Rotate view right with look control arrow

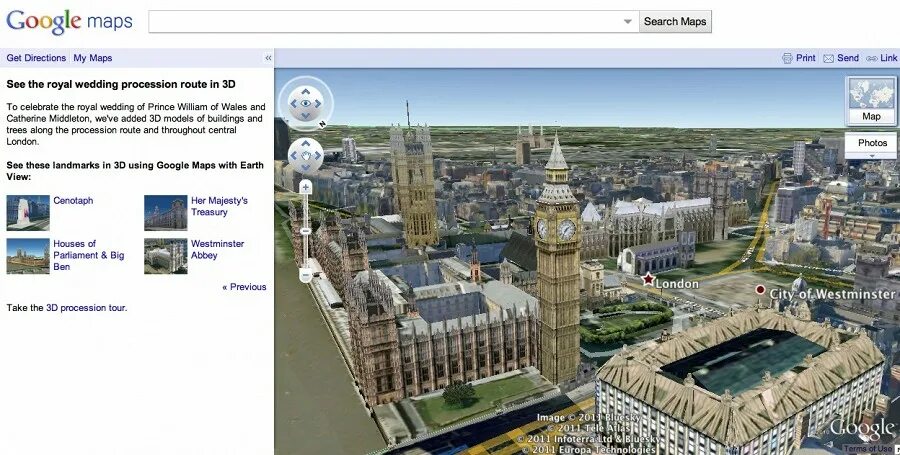[x=317, y=104]
